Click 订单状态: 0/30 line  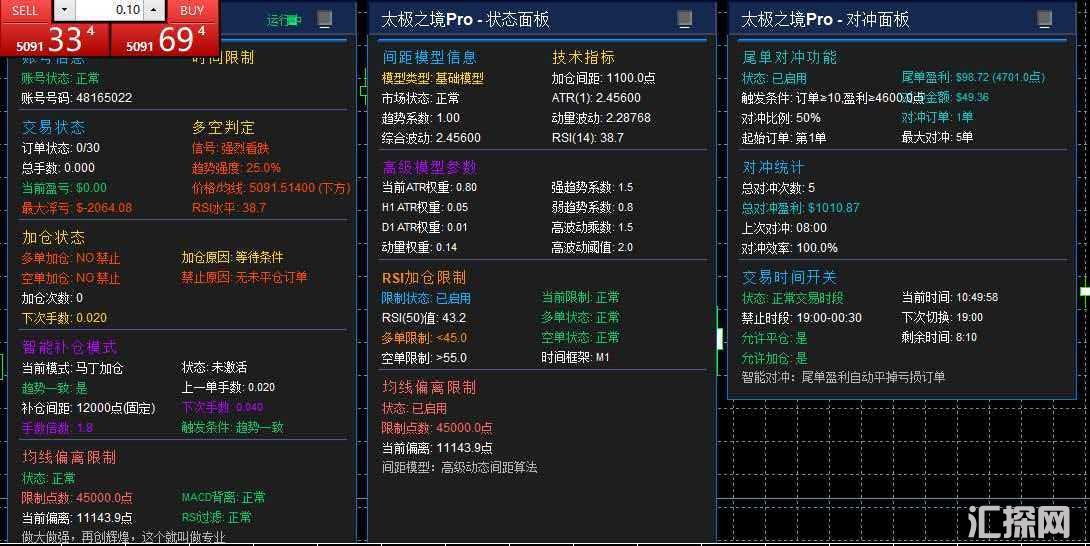(60, 148)
